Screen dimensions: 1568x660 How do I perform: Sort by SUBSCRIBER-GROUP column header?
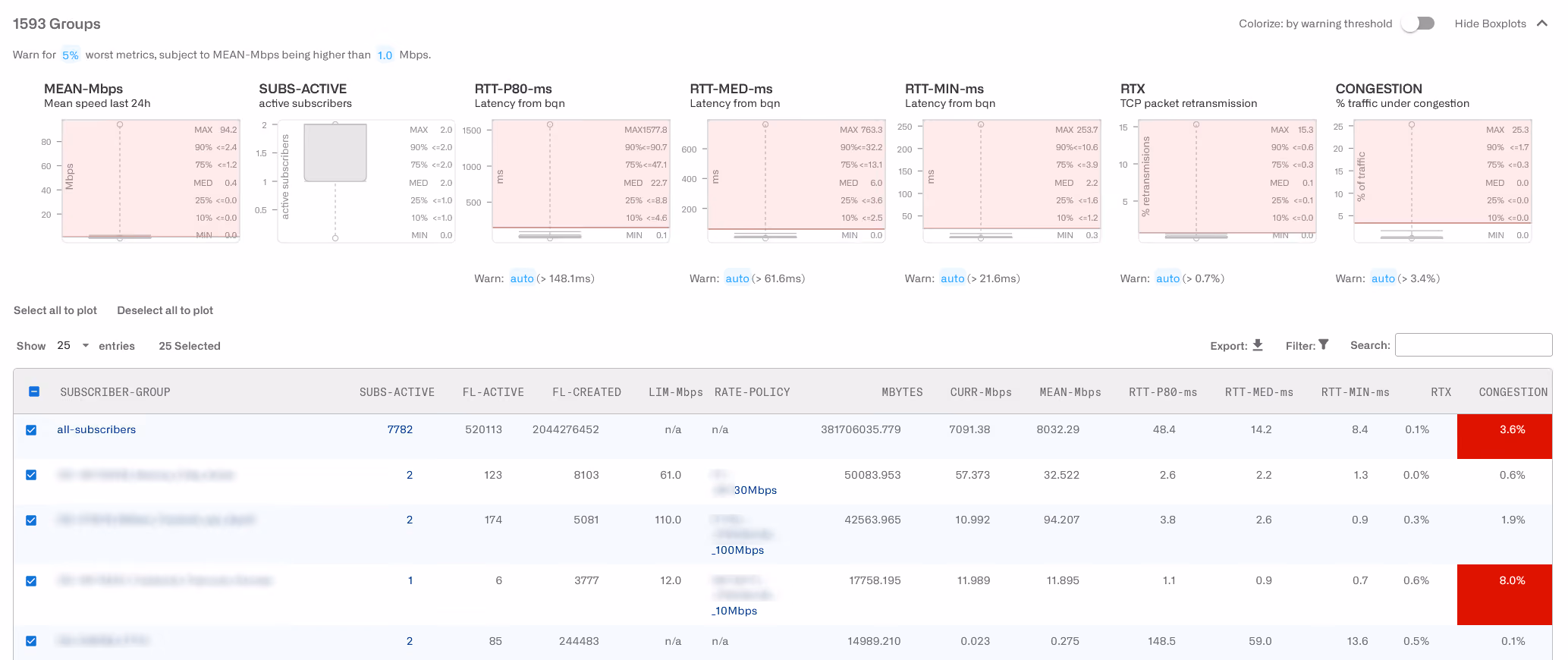pos(115,392)
